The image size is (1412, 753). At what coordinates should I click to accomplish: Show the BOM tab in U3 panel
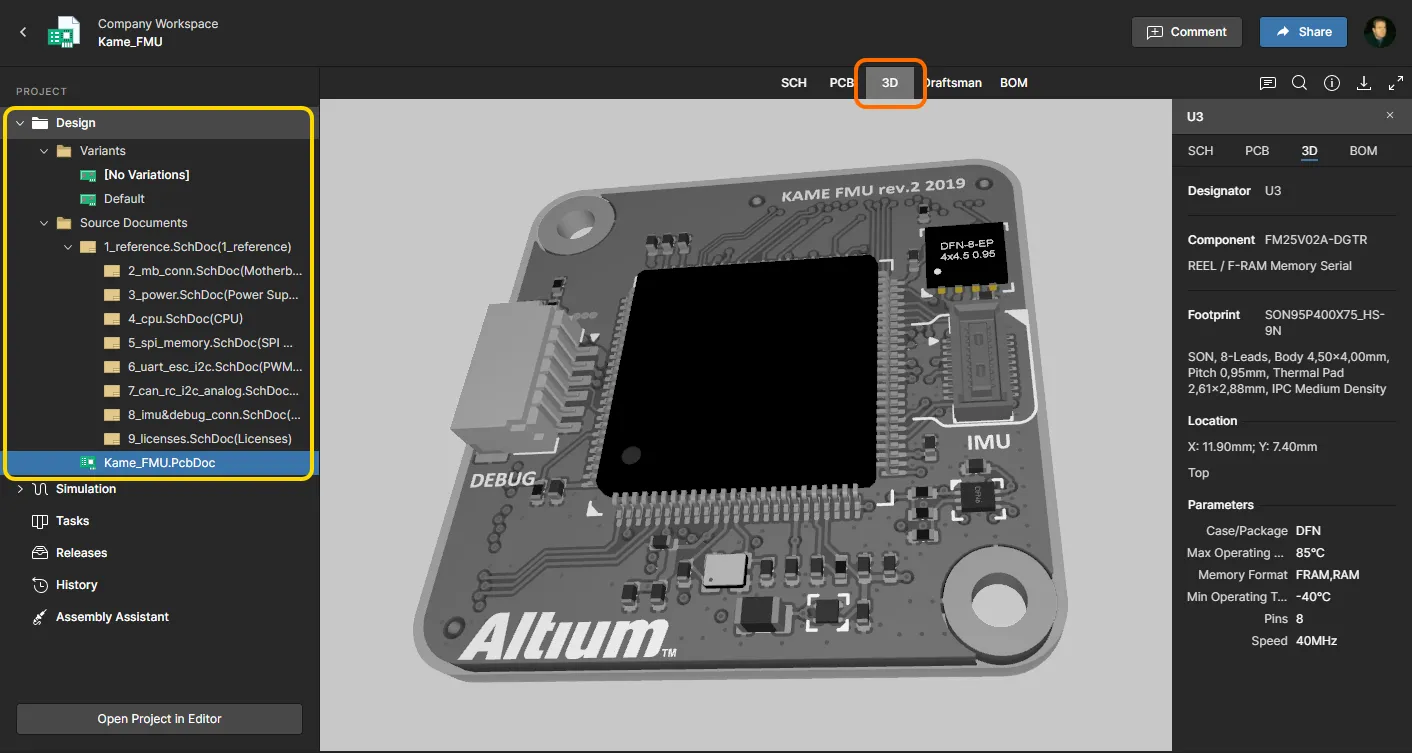click(x=1363, y=151)
